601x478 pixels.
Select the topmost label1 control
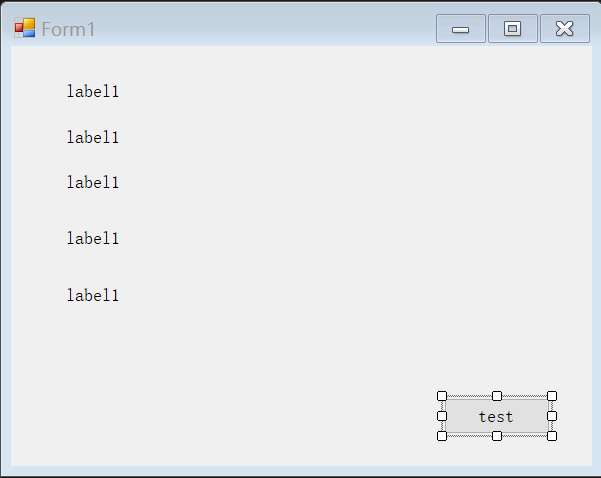click(x=93, y=92)
